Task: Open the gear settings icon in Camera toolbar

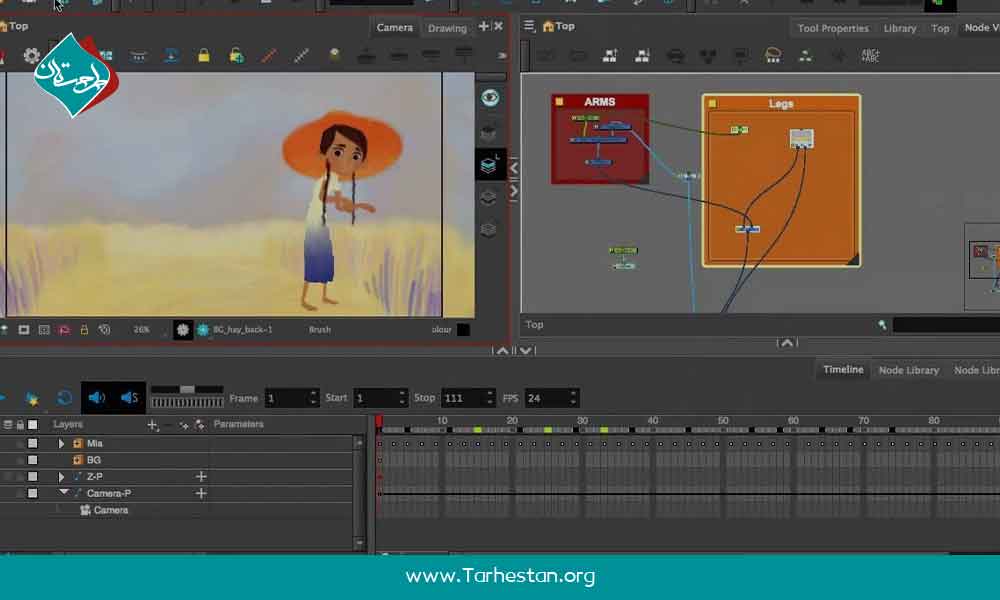Action: click(31, 56)
